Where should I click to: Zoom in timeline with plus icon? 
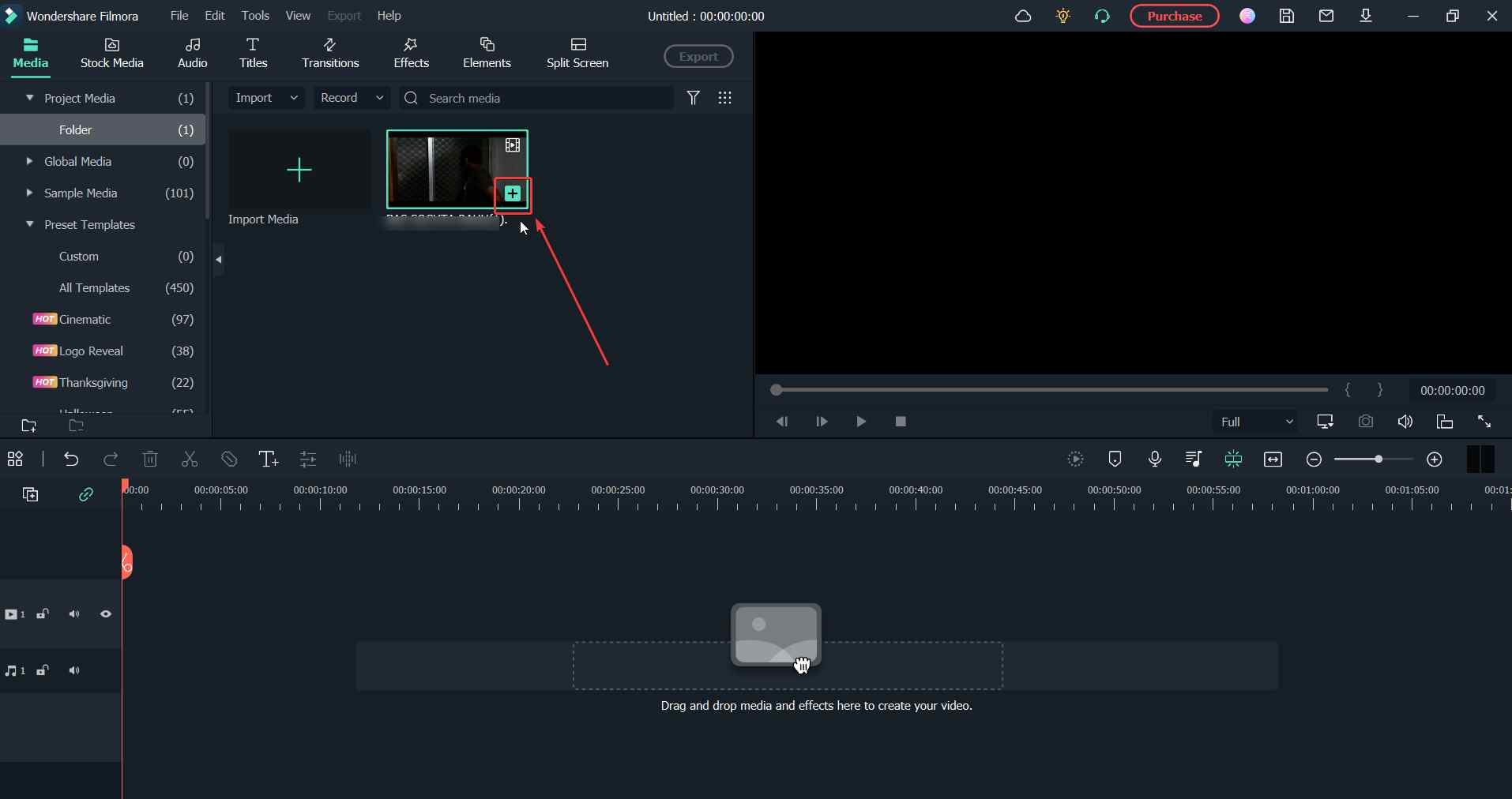coord(1435,460)
